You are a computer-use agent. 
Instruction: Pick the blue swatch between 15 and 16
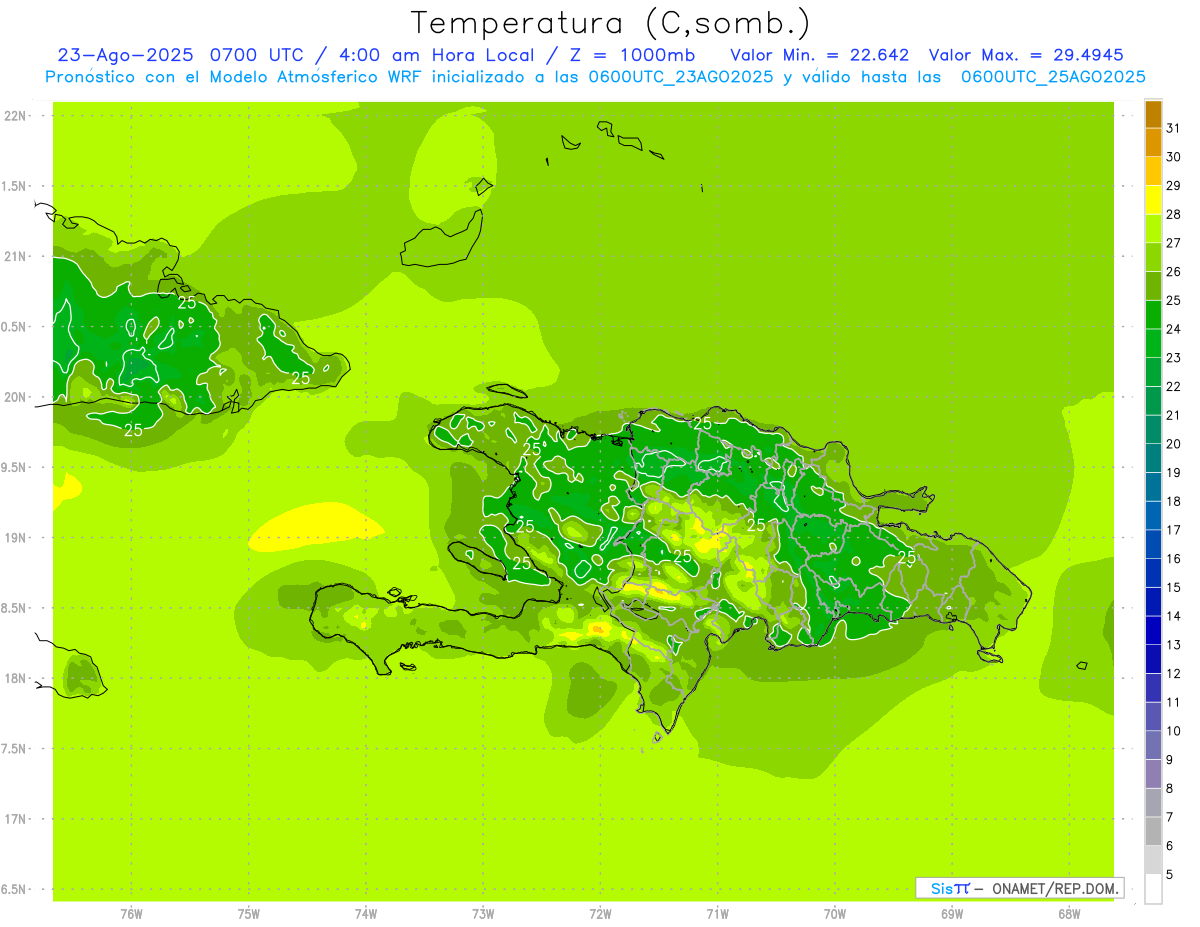coord(1153,573)
